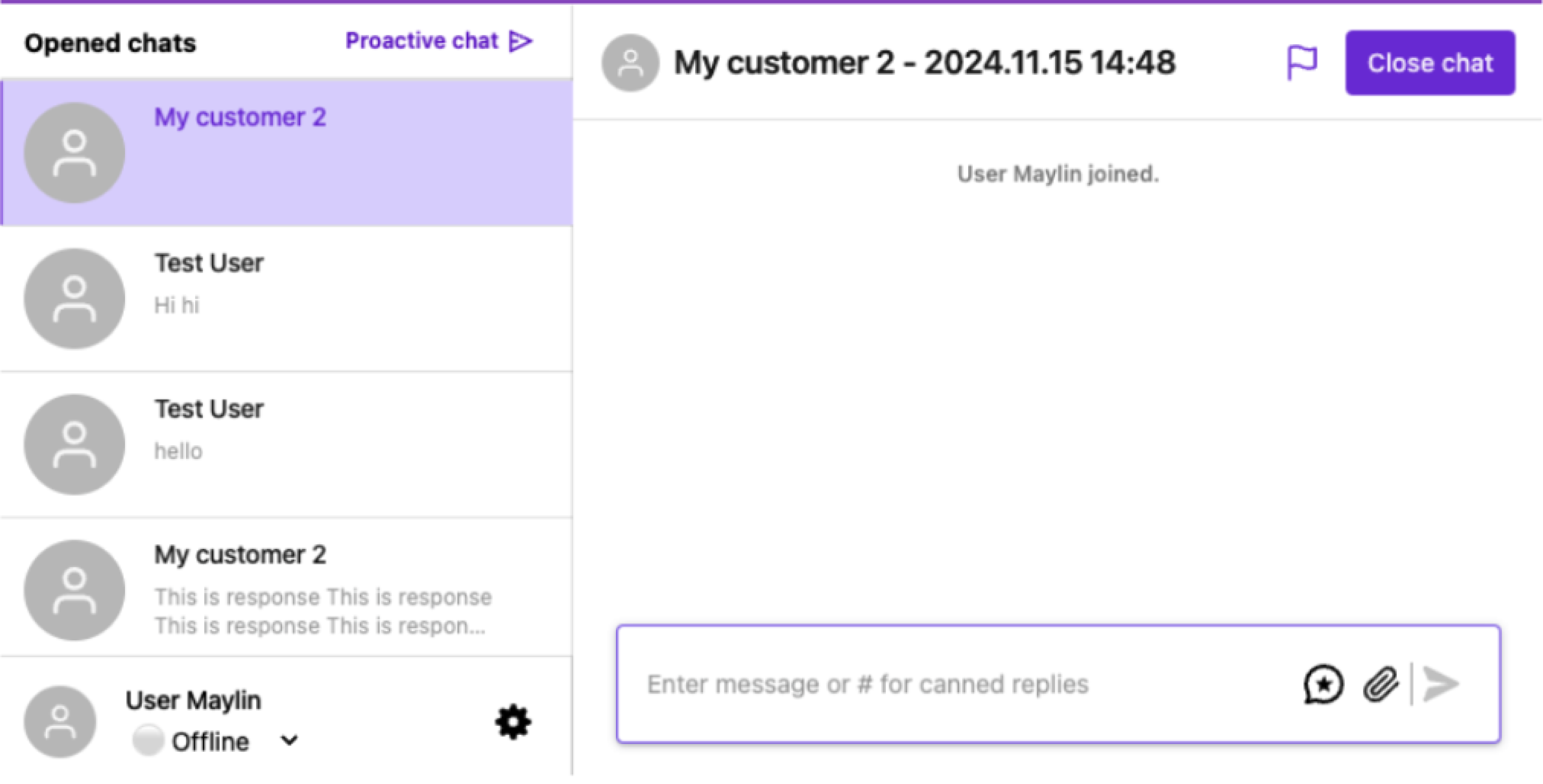Send message with paper plane icon
Image resolution: width=1543 pixels, height=784 pixels.
[1441, 684]
